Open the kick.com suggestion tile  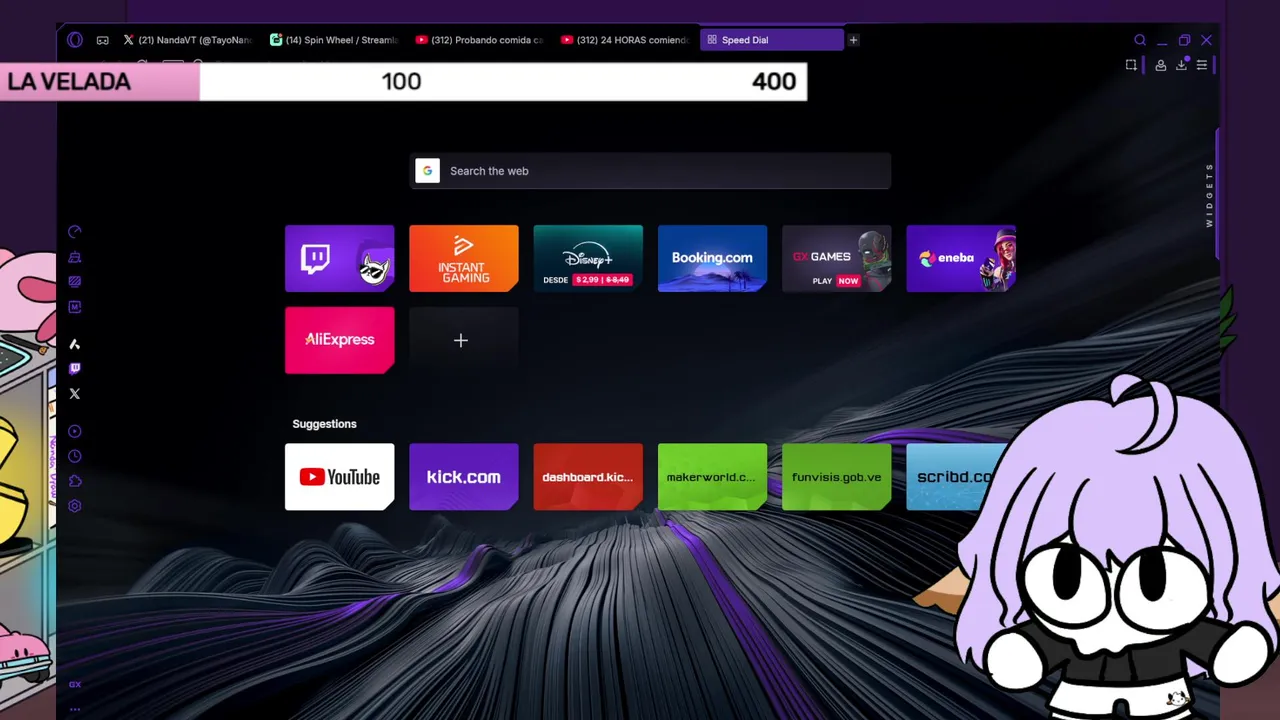point(464,477)
